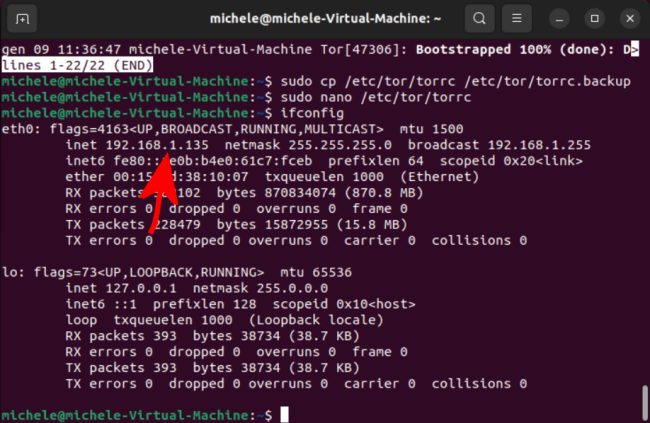
Task: Open the terminal search tool
Action: 479,19
